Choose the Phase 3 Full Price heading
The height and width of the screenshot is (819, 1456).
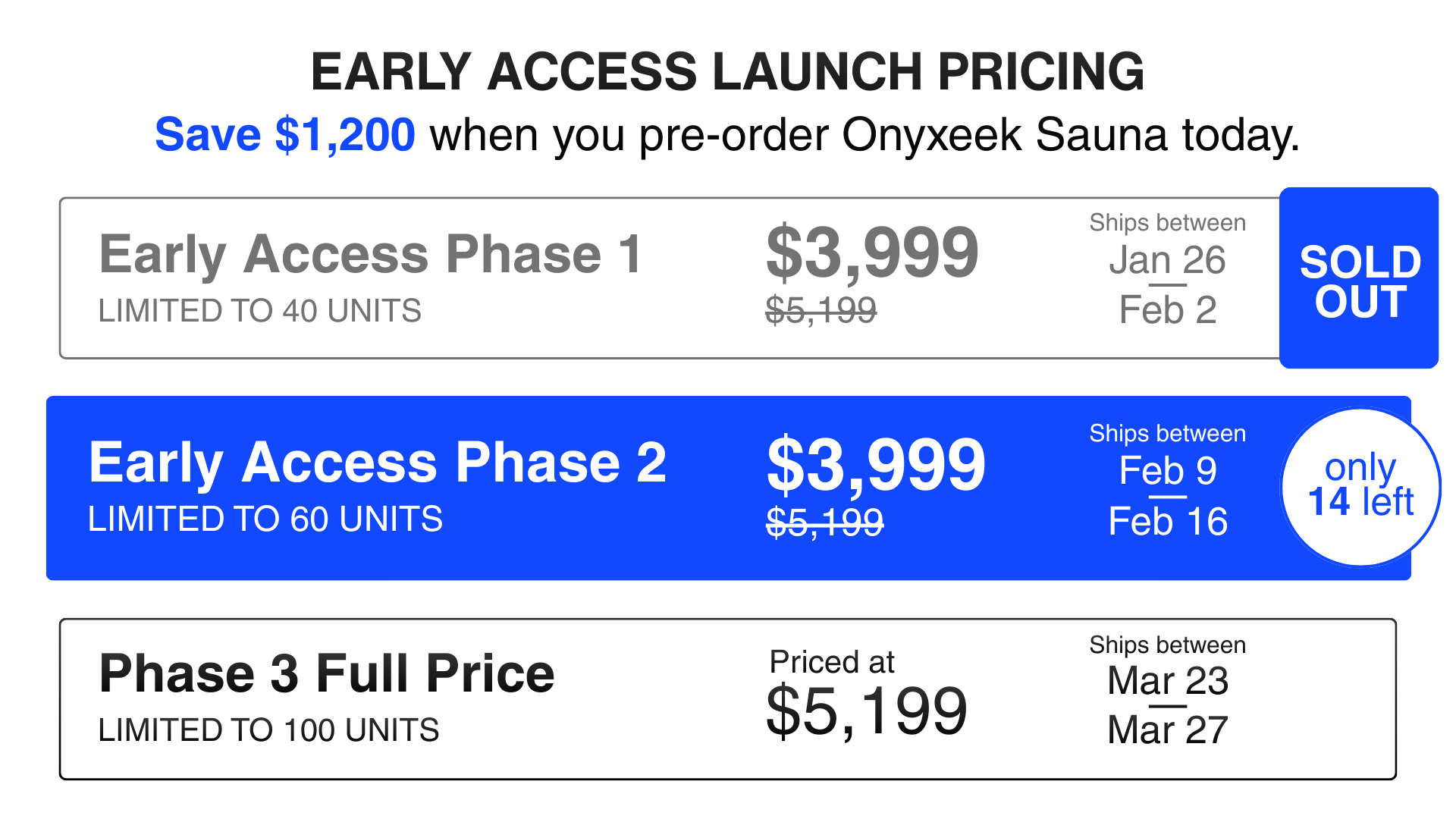327,674
